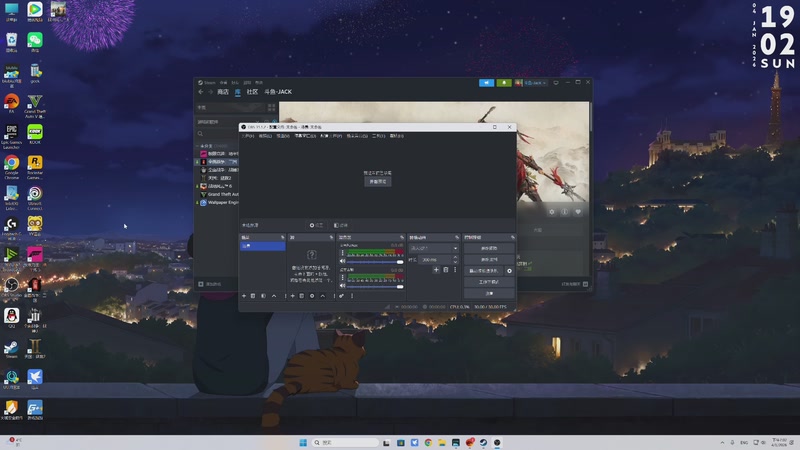The height and width of the screenshot is (450, 800).
Task: Move source up in Sources dock
Action: [322, 296]
